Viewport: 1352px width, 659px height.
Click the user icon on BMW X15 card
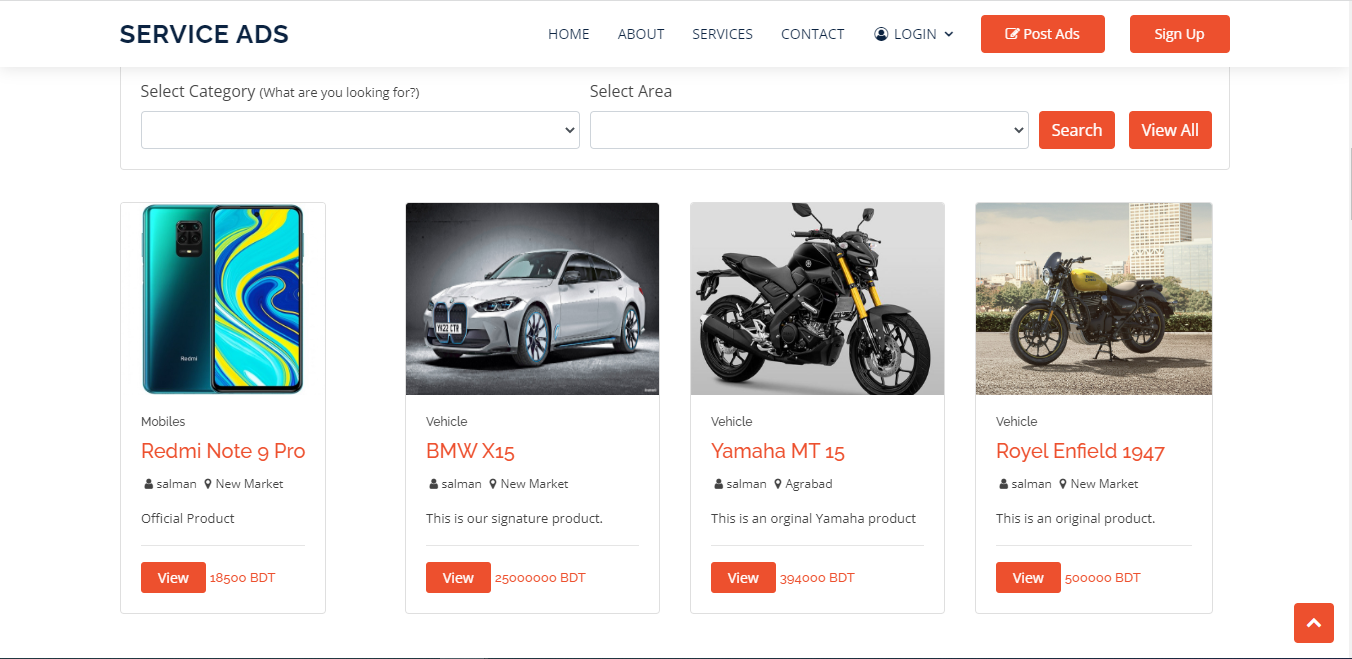[x=434, y=484]
